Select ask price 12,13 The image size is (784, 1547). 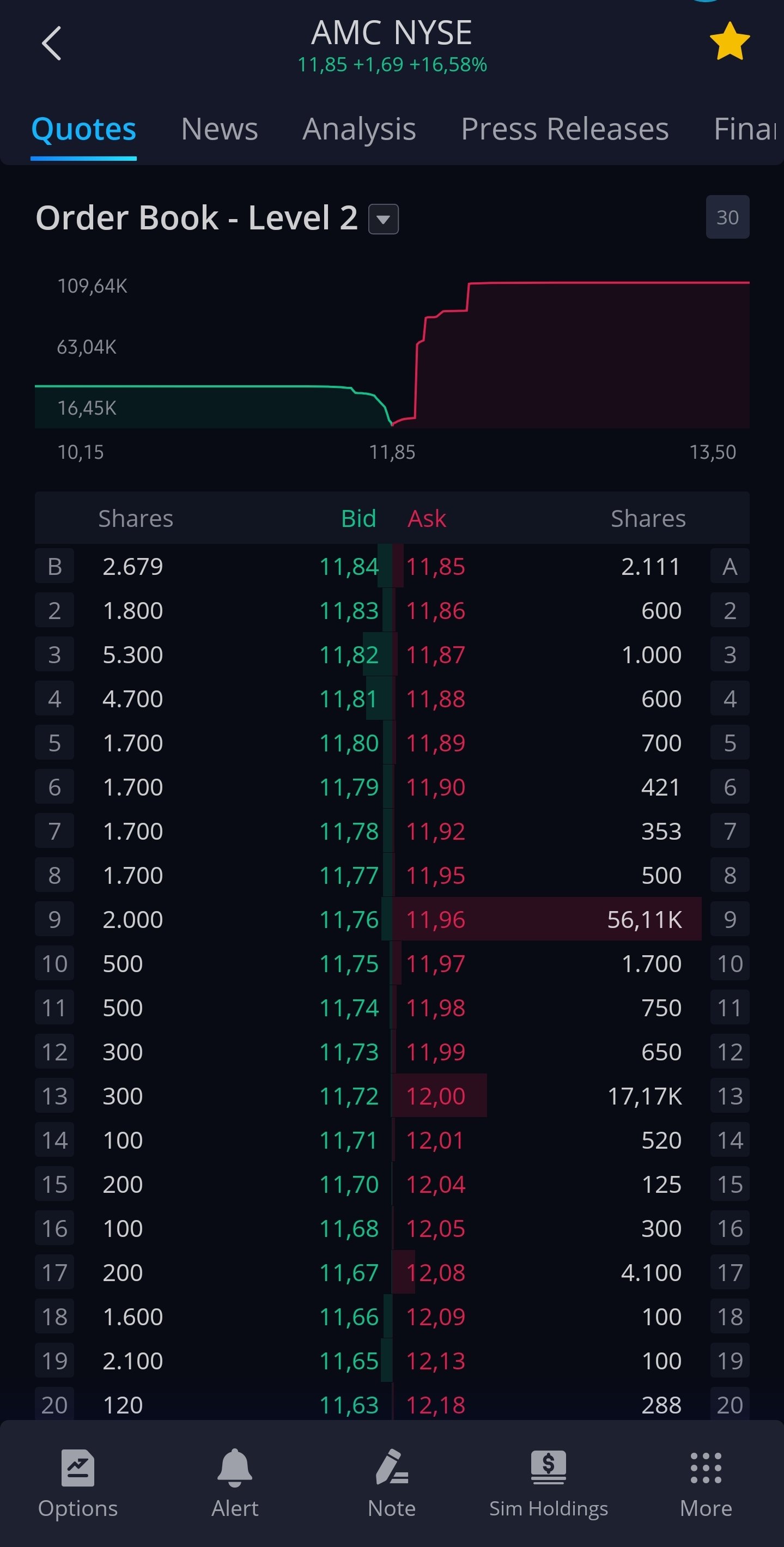coord(436,1361)
